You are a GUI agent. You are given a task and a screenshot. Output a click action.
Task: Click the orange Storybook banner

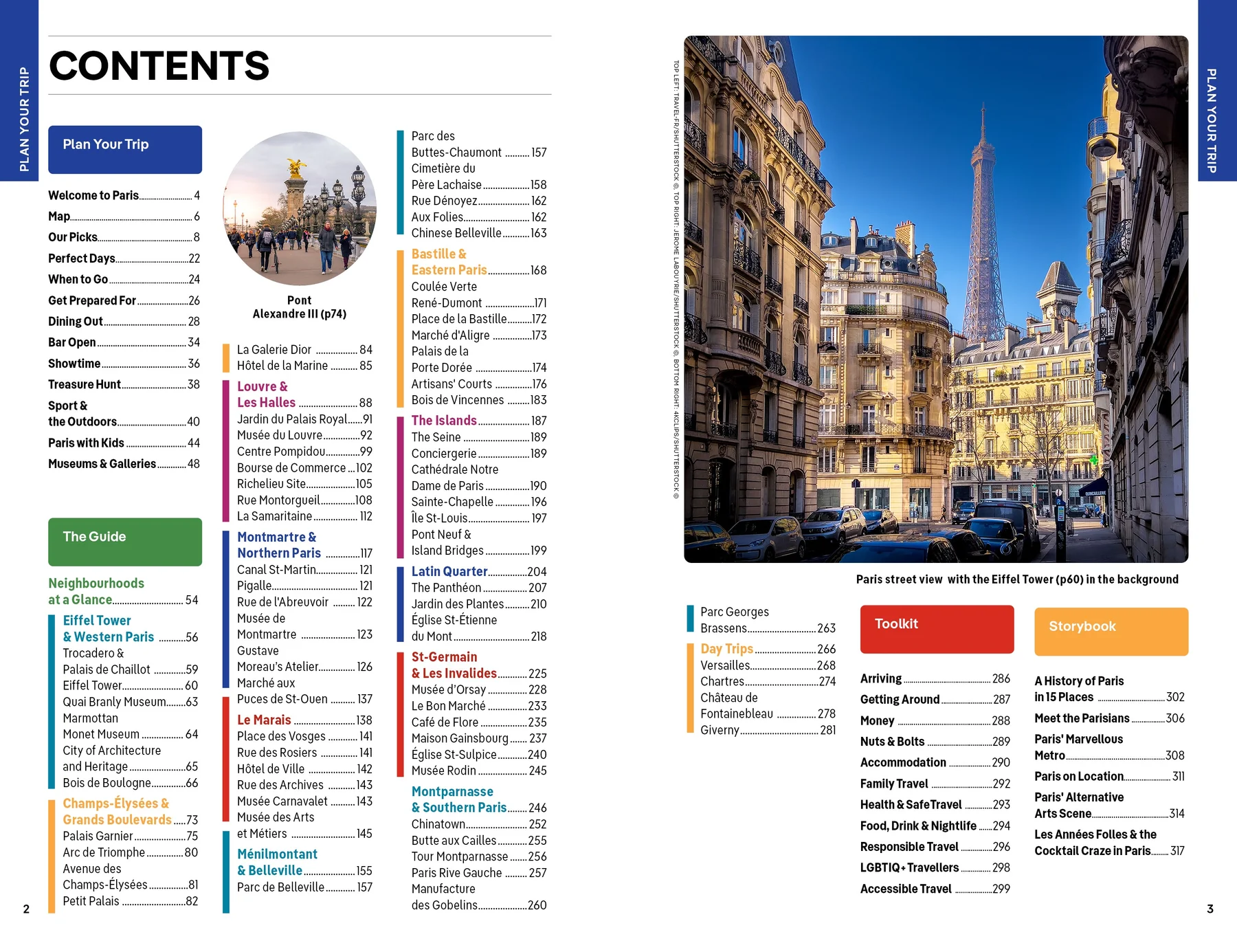1111,630
